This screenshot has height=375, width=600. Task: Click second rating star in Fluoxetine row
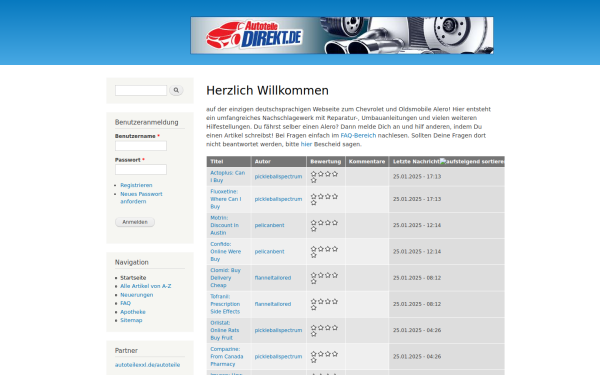click(x=321, y=196)
